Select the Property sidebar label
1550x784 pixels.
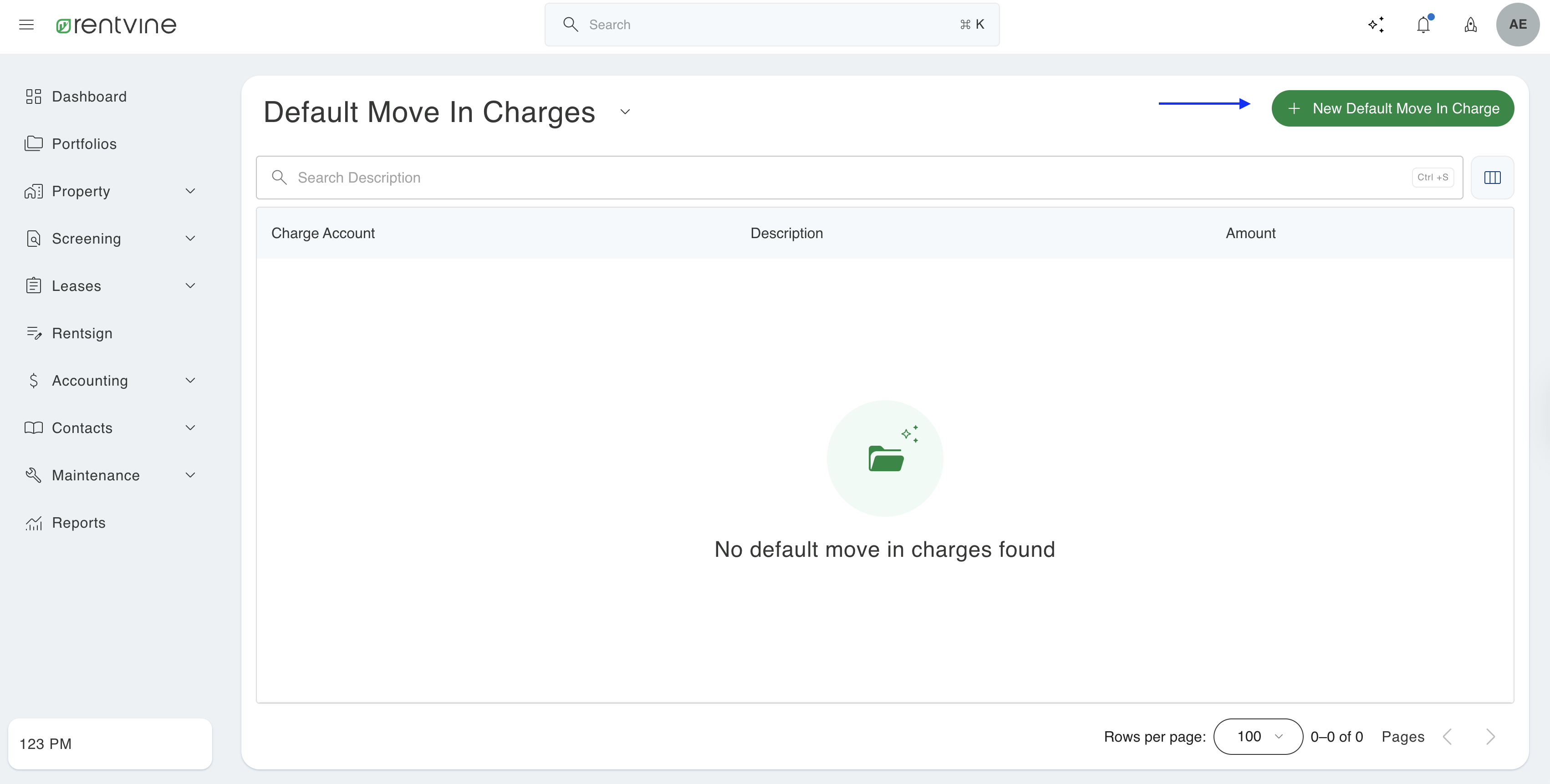(x=81, y=191)
